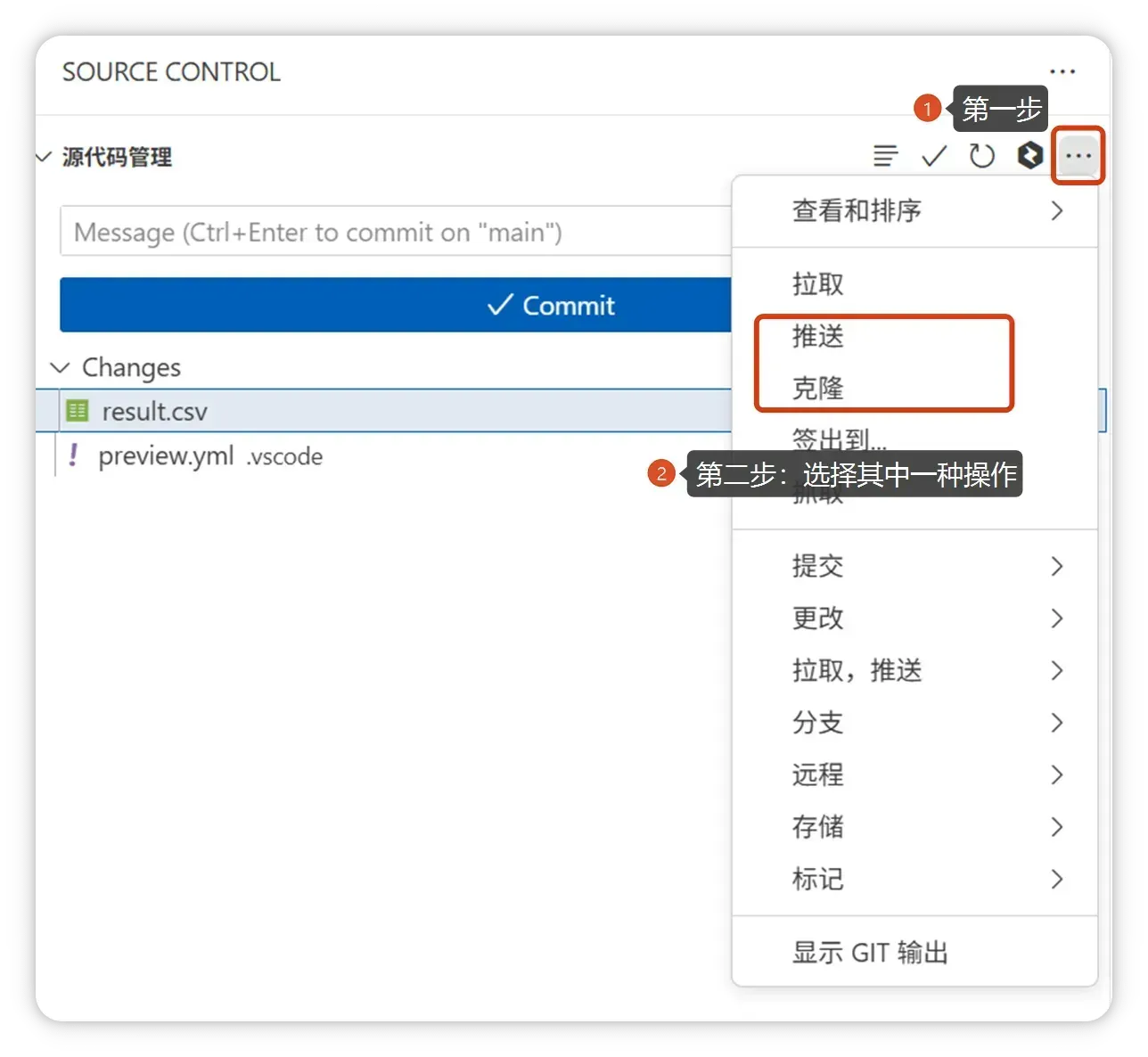Click the result.csv spreadsheet file icon
The height and width of the screenshot is (1057, 1148).
(78, 411)
